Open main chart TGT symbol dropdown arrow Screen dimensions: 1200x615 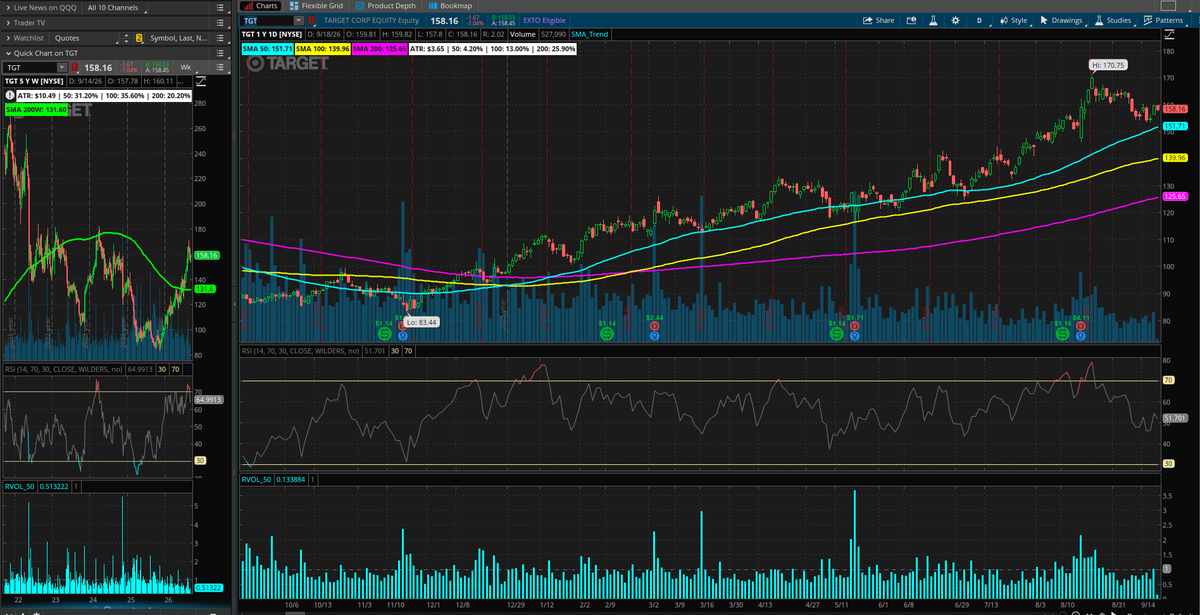point(298,21)
